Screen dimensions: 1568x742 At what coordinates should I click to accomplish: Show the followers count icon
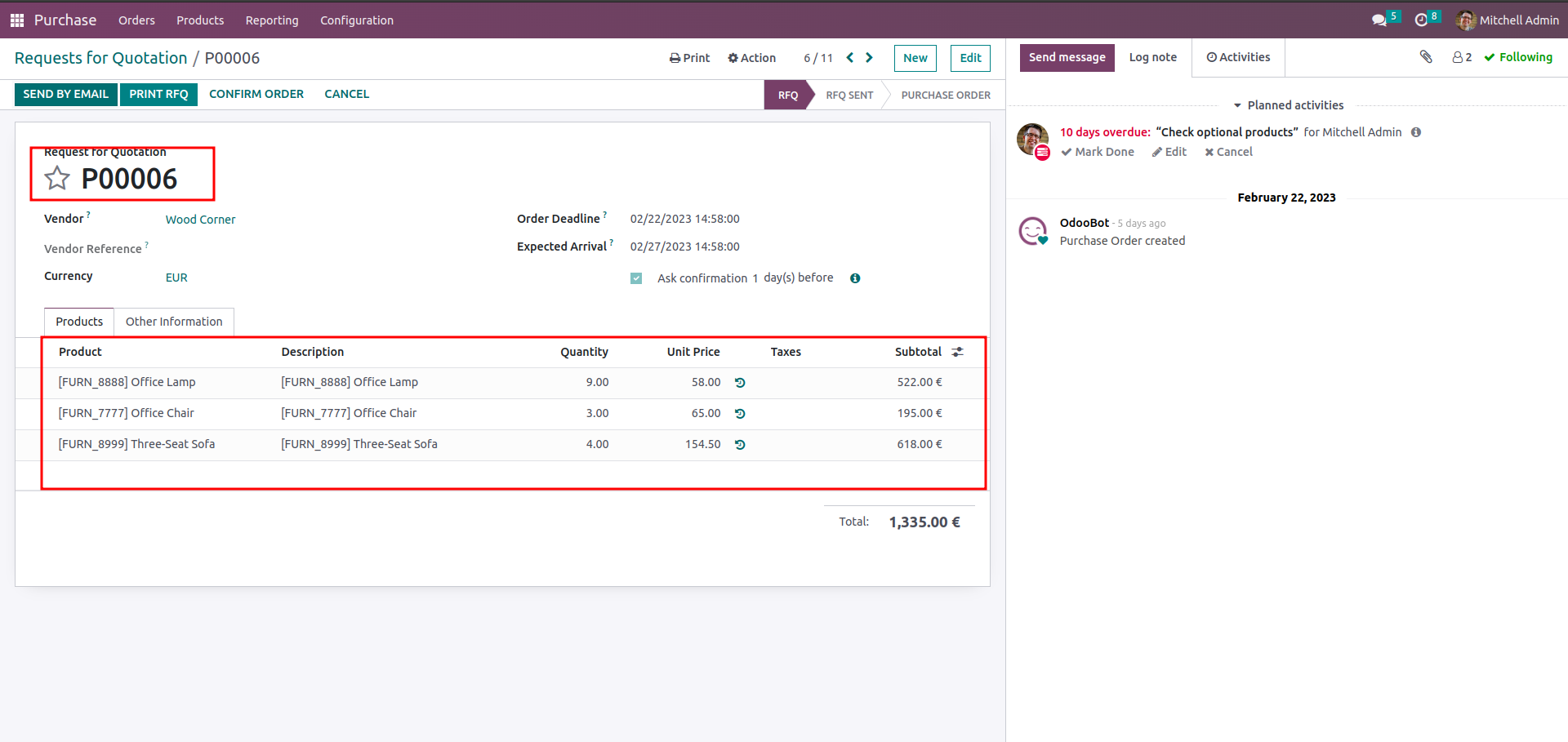pos(1462,57)
